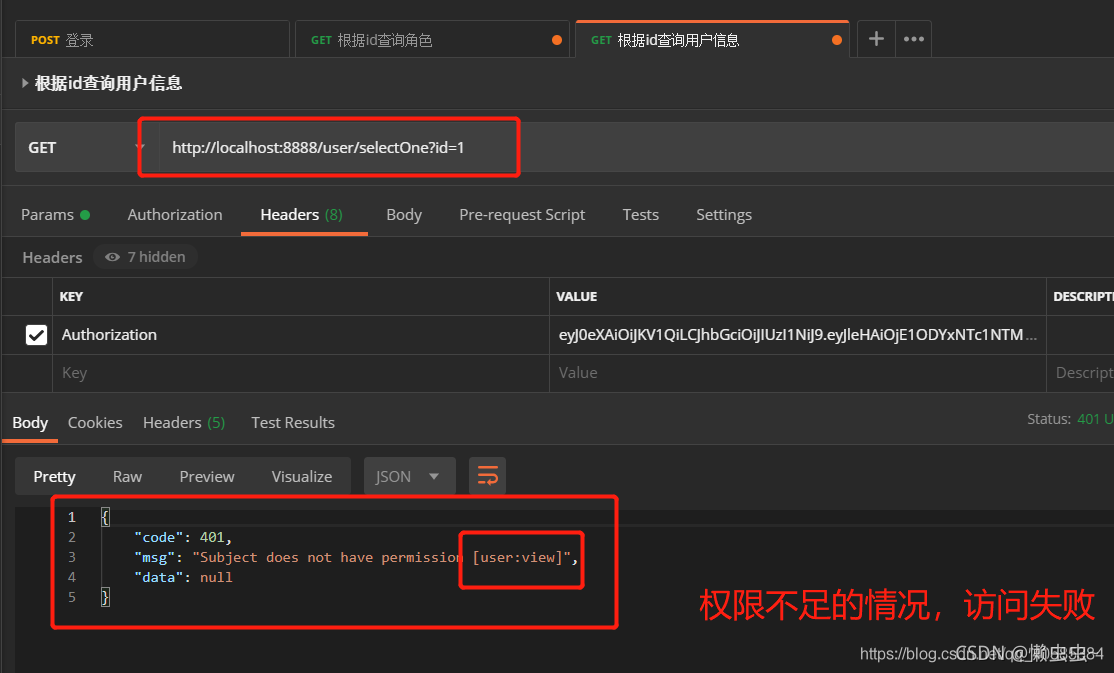Click the Authorization key cell
The image size is (1114, 673).
[301, 335]
